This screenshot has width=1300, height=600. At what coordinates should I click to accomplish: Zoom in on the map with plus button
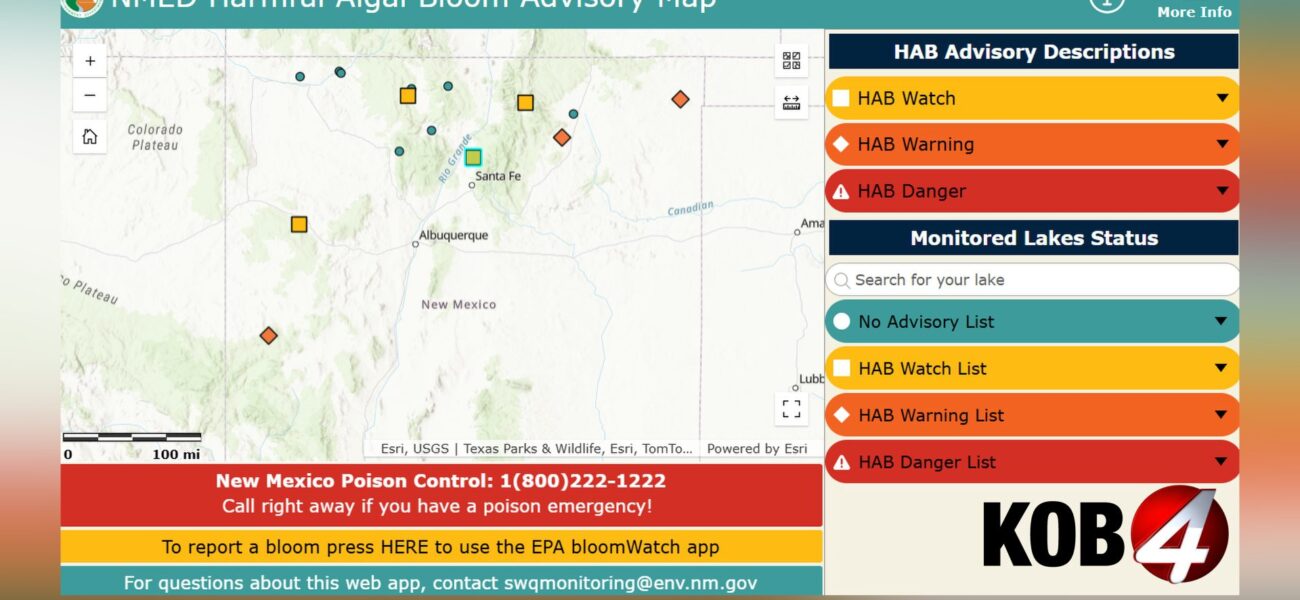click(90, 61)
